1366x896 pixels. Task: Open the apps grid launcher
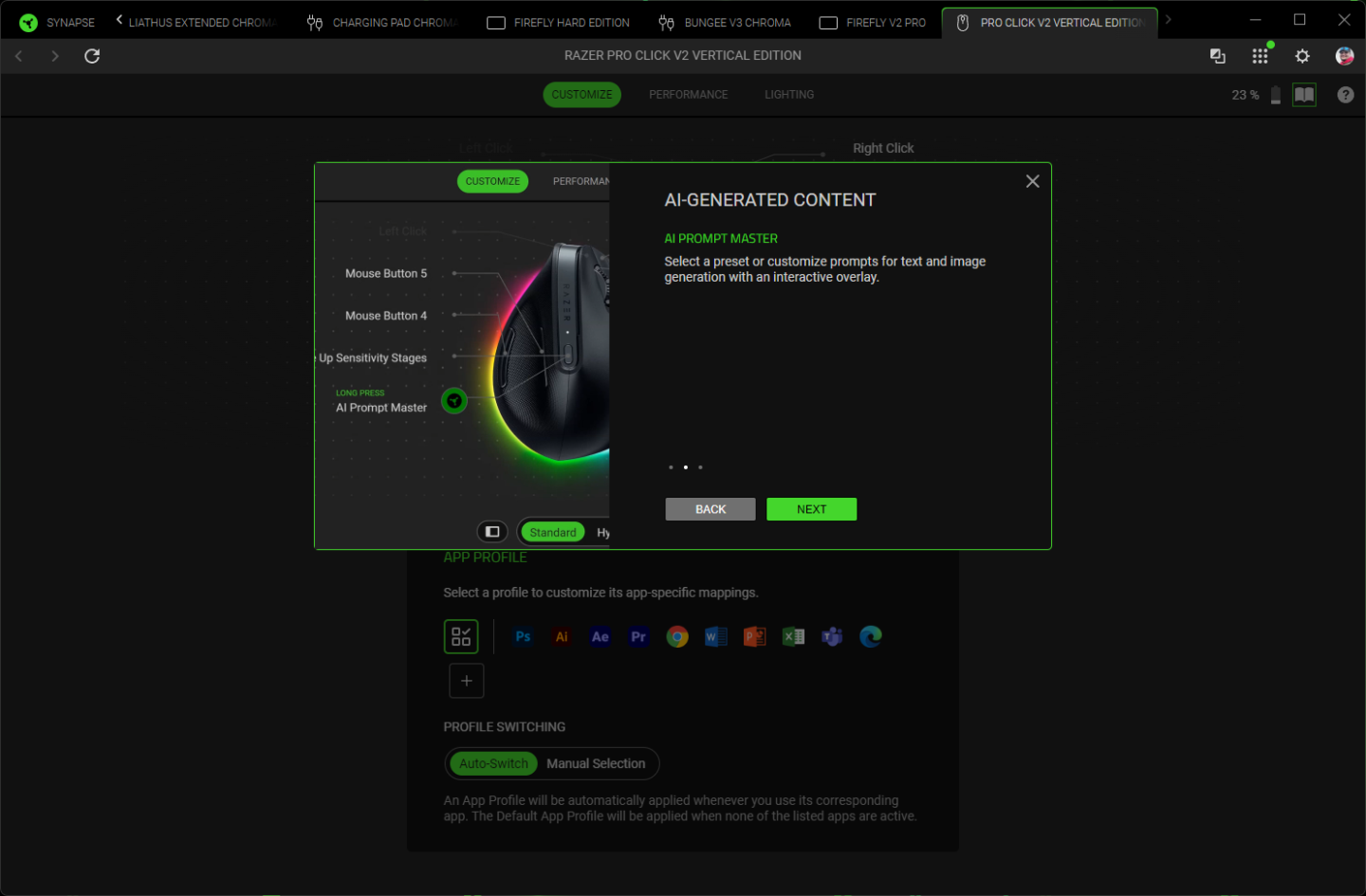(x=1260, y=56)
